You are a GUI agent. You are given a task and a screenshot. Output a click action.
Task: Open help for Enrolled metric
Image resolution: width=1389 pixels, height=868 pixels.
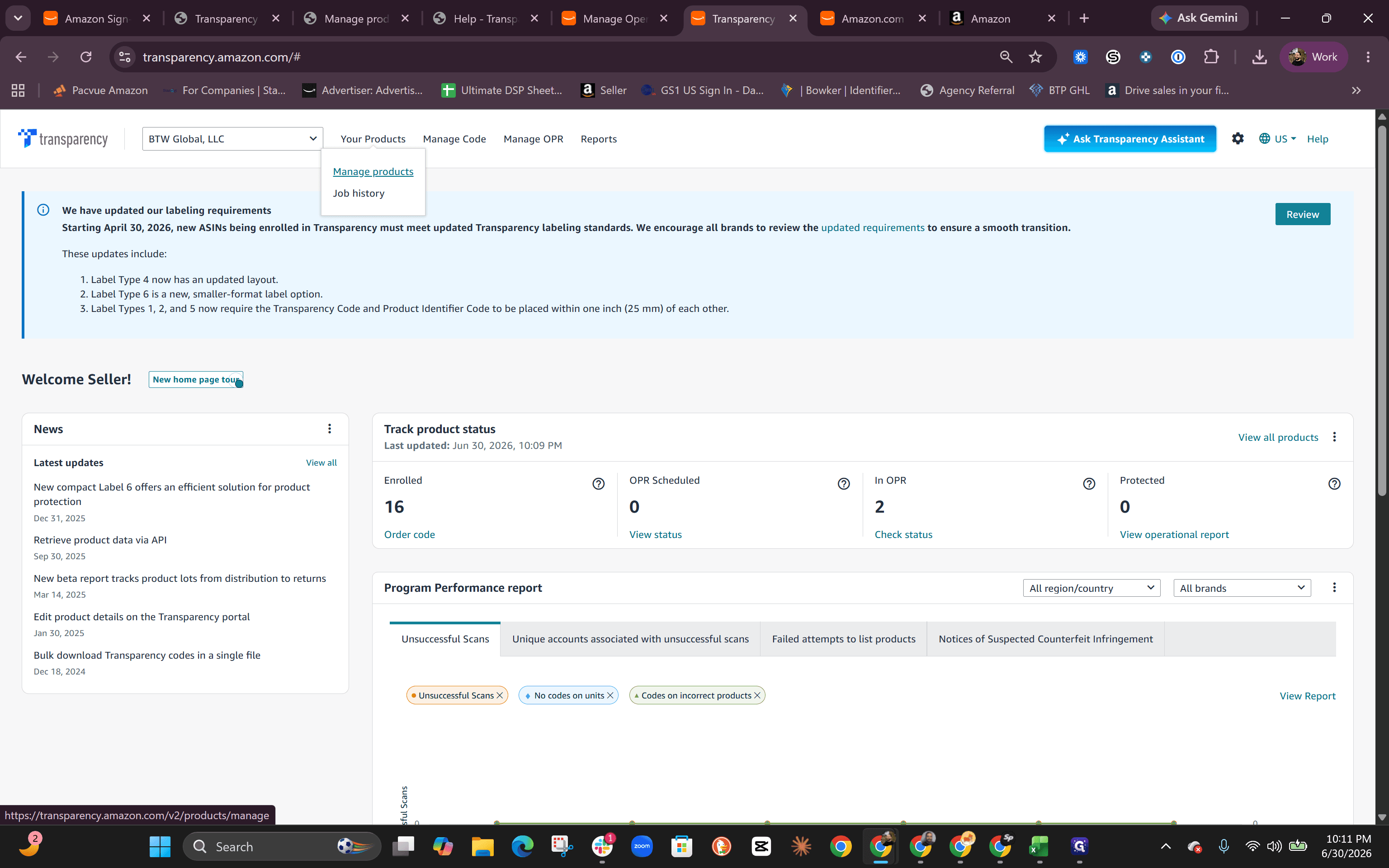598,484
